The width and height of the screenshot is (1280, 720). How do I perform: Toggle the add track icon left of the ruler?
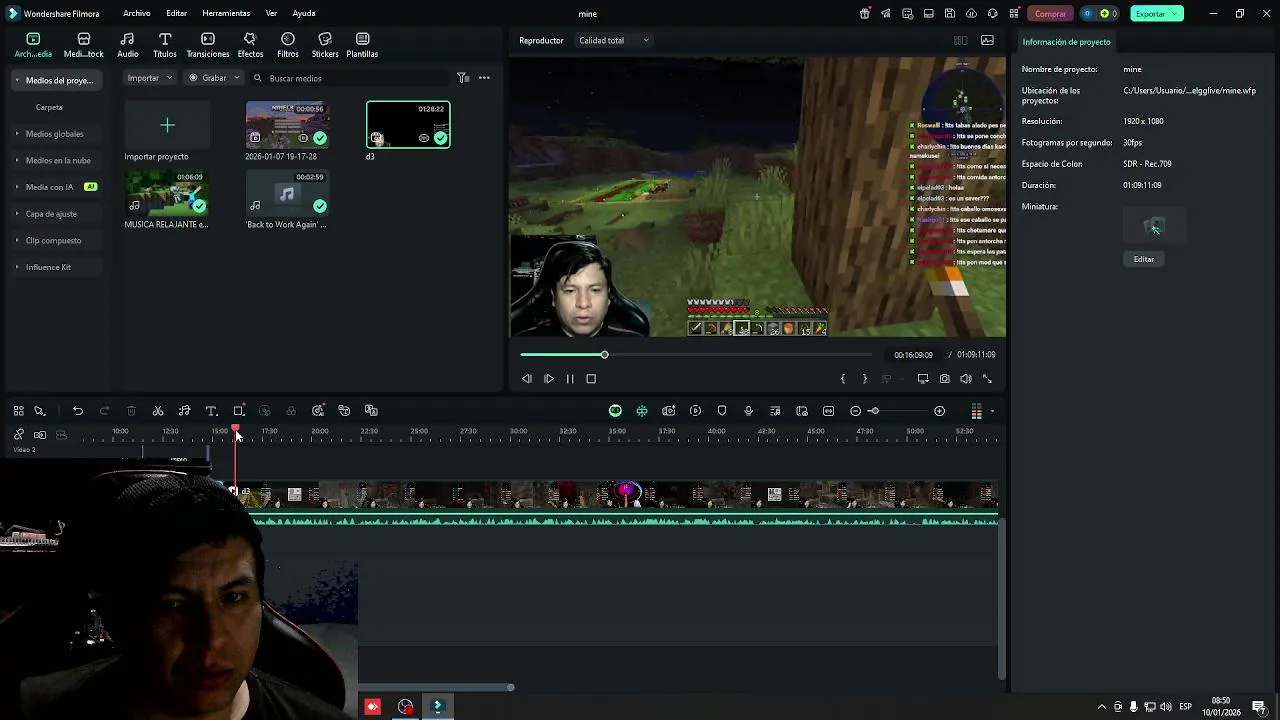(x=40, y=435)
